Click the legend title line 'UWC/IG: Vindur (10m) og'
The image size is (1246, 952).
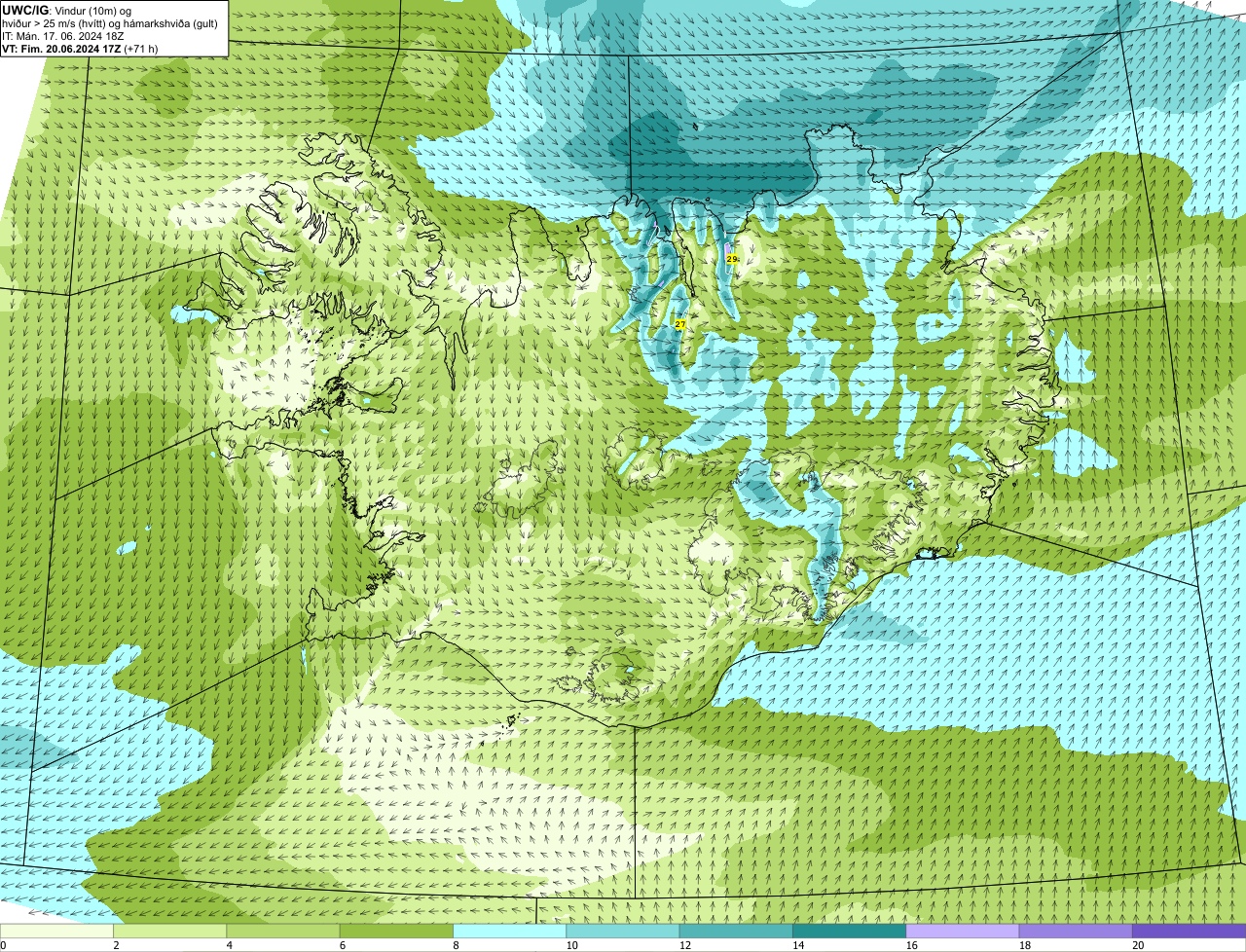[66, 10]
